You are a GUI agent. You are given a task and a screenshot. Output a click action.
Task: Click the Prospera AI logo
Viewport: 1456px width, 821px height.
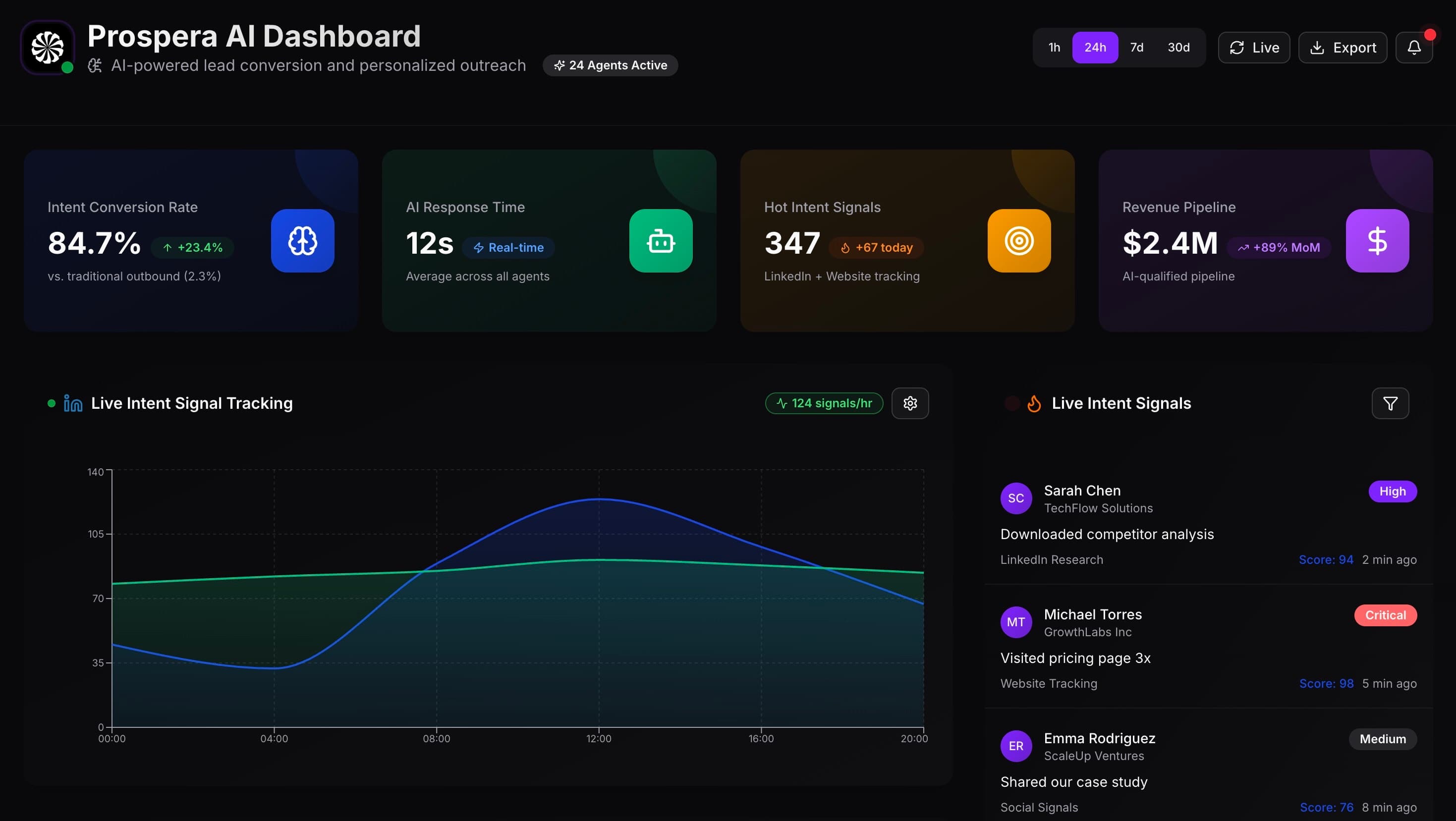click(x=47, y=48)
